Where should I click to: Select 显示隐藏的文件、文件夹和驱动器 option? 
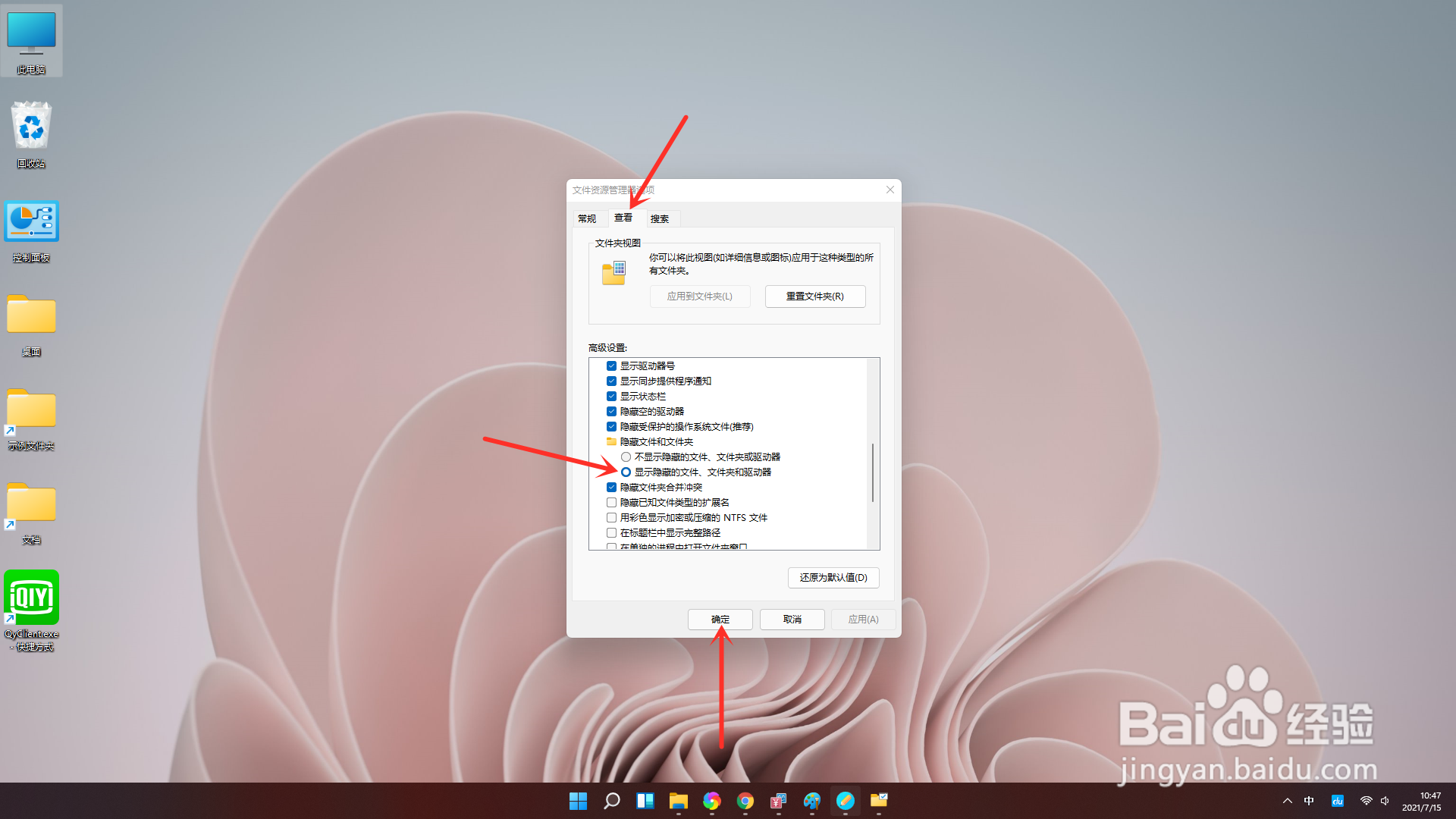click(x=626, y=472)
